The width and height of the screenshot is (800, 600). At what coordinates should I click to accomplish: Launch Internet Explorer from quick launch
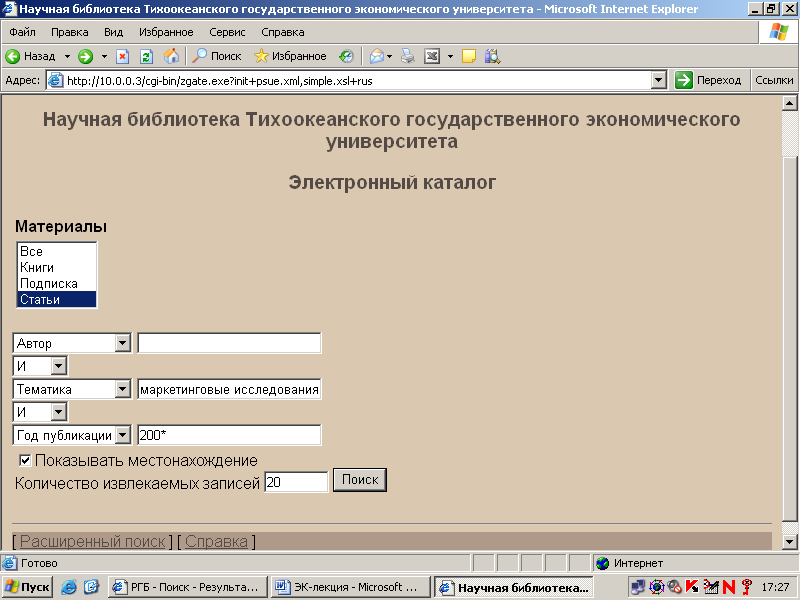click(x=68, y=587)
